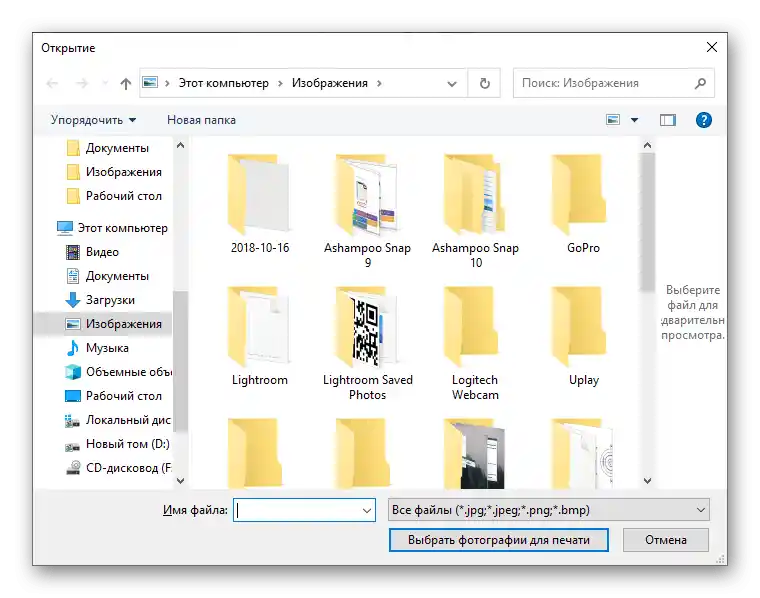
Task: Open the 'Упорядочить' menu
Action: 94,120
